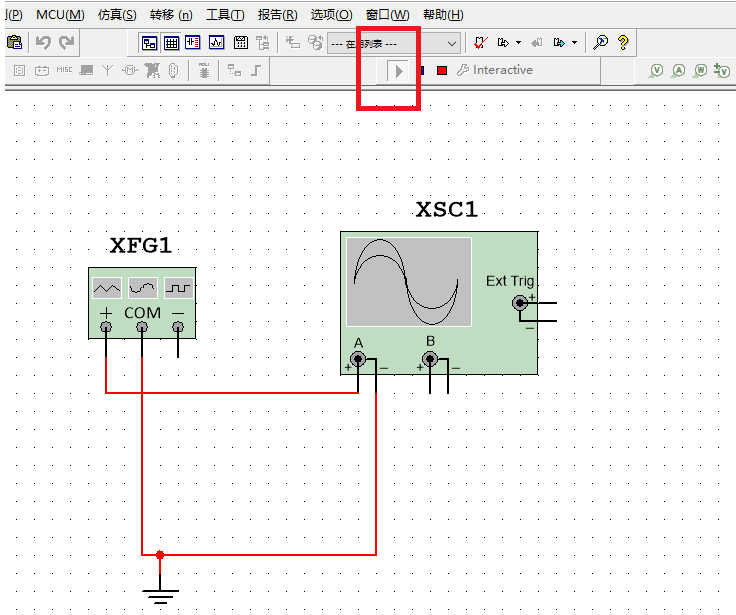Open the 仿真(S) simulate menu
The width and height of the screenshot is (736, 615).
117,15
